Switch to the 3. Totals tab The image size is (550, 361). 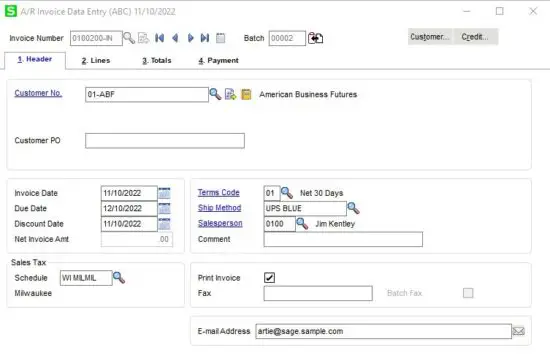pyautogui.click(x=157, y=60)
